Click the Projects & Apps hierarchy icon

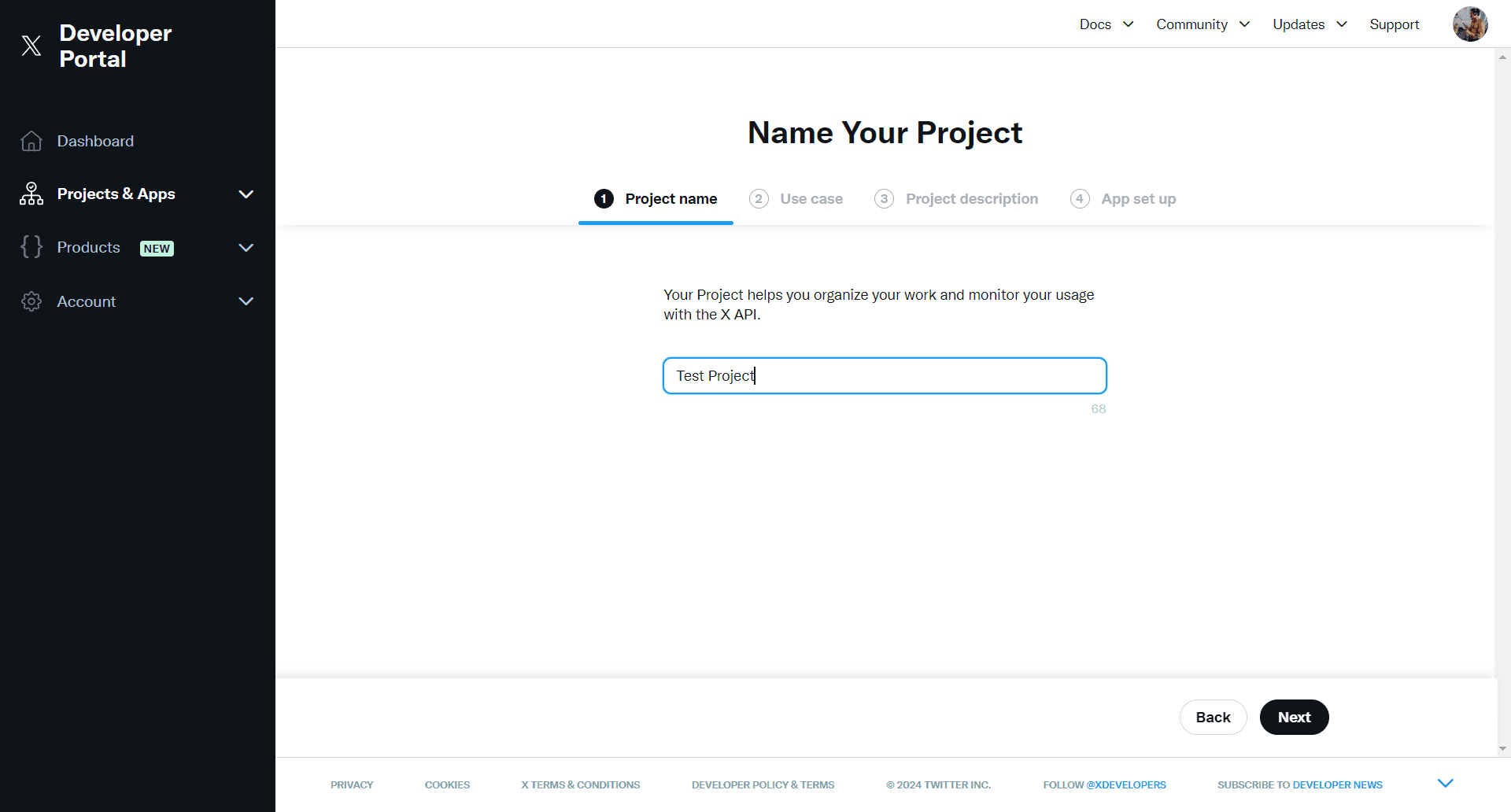(x=31, y=194)
